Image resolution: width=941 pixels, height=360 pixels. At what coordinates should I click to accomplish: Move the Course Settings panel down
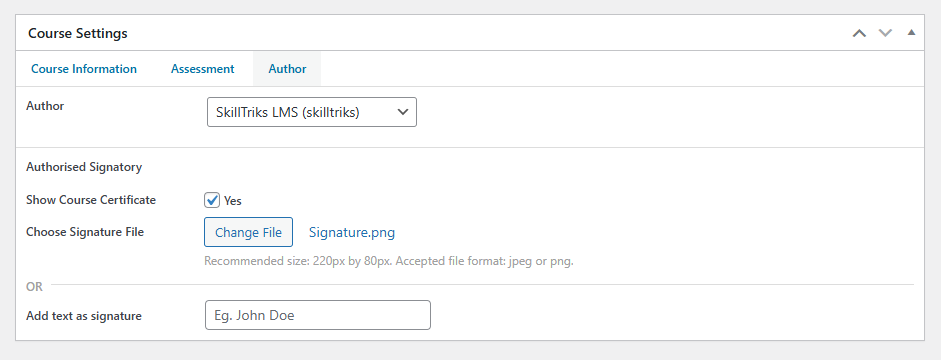[886, 33]
